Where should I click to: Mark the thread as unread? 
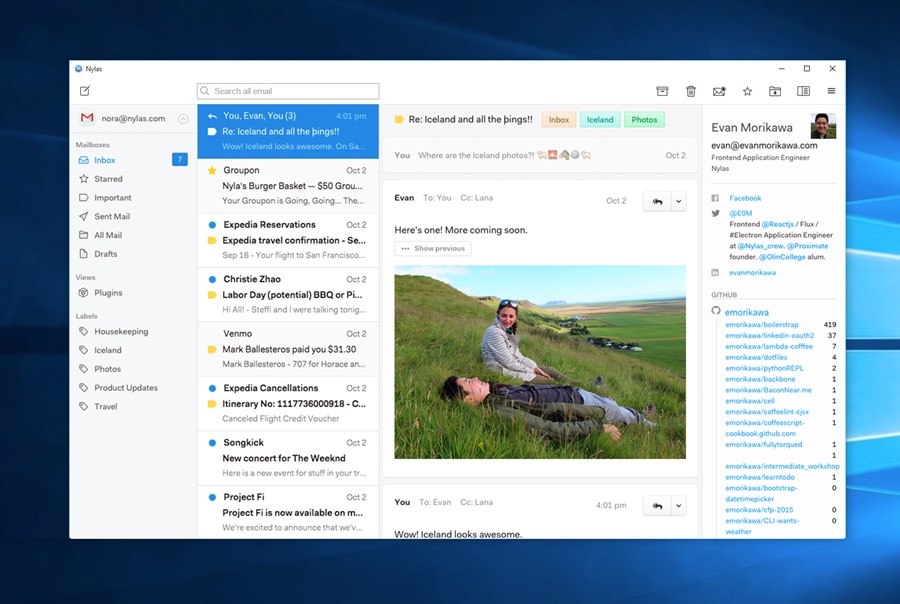[x=718, y=91]
